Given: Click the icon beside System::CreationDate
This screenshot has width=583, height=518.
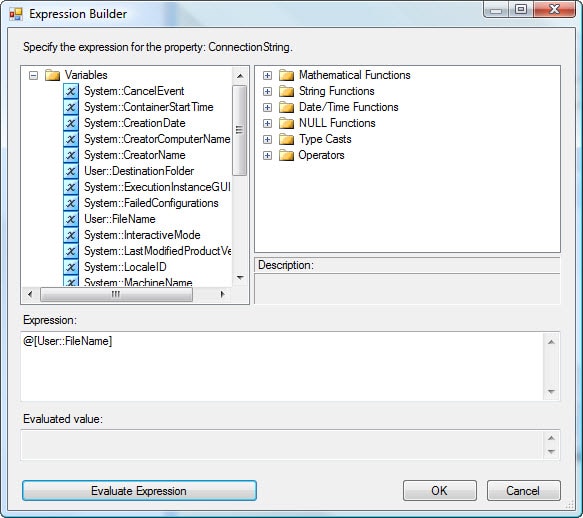Looking at the screenshot, I should 71,123.
